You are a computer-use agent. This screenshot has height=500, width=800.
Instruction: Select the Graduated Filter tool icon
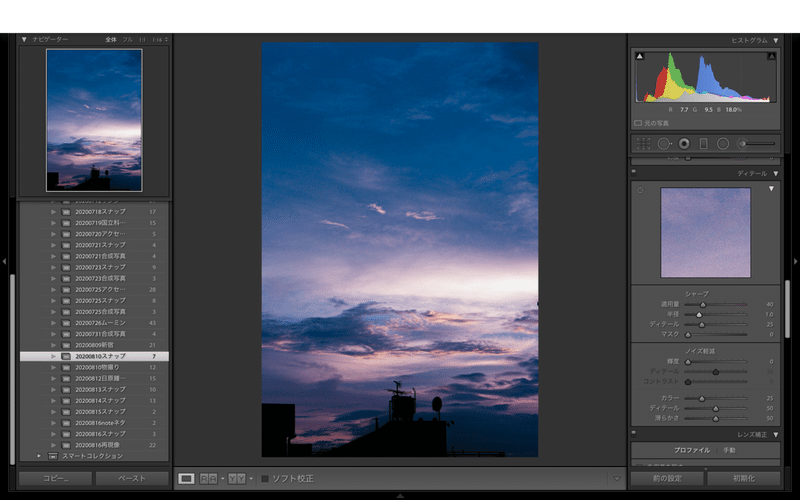[x=704, y=144]
